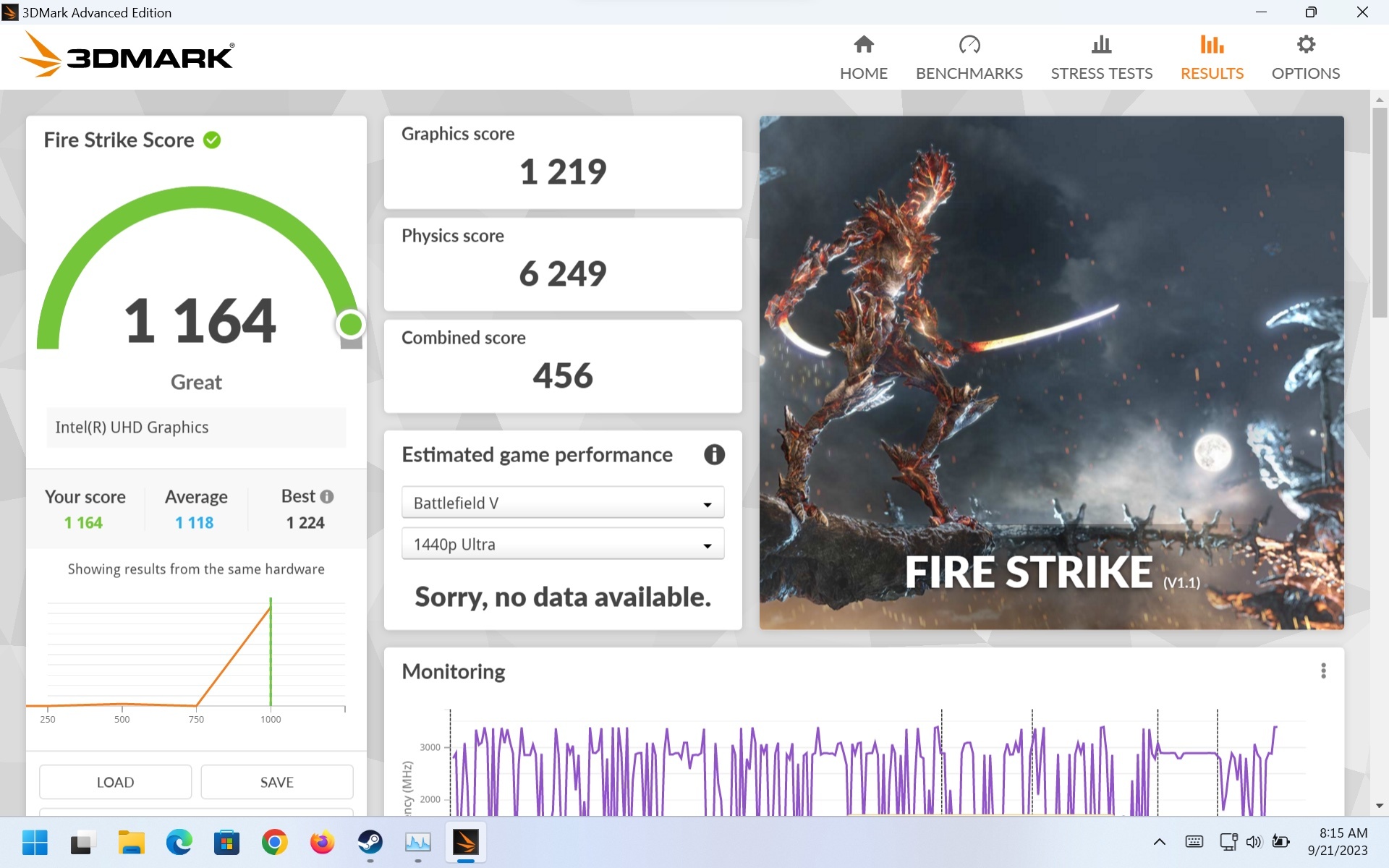The height and width of the screenshot is (868, 1389).
Task: Expand the Battlefield V game dropdown
Action: click(562, 503)
